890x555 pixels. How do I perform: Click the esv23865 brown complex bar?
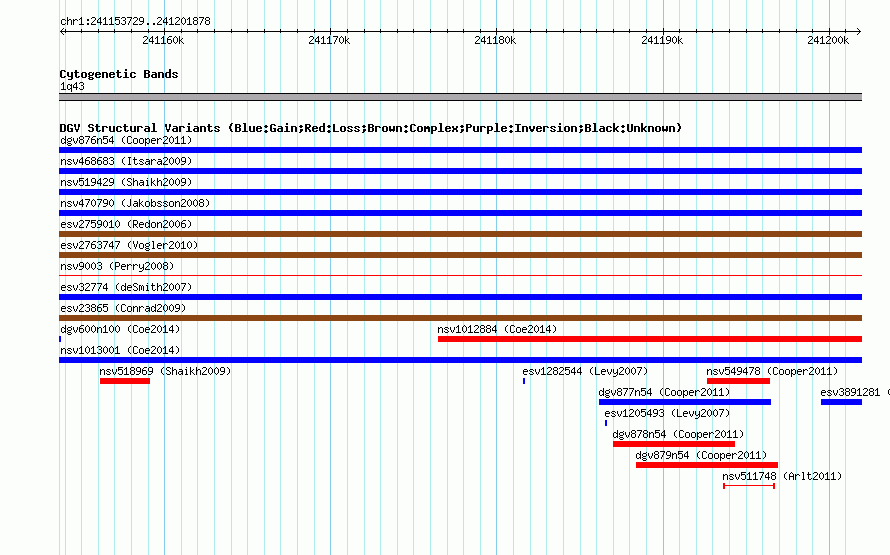tap(460, 318)
